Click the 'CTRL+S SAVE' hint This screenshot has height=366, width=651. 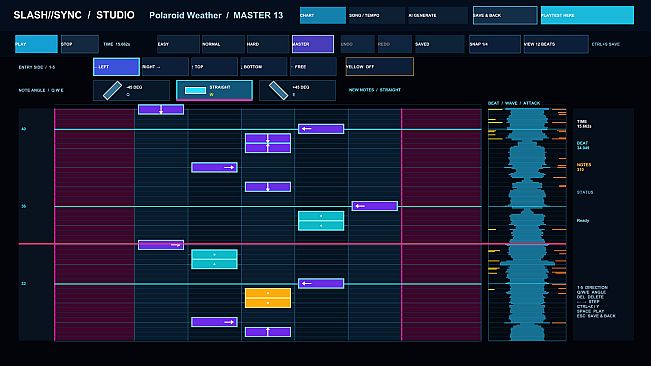click(606, 44)
